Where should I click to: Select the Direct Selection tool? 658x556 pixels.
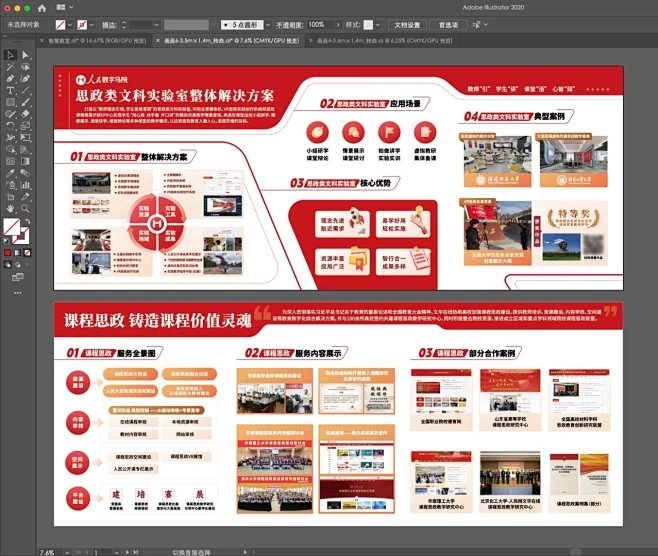24,54
